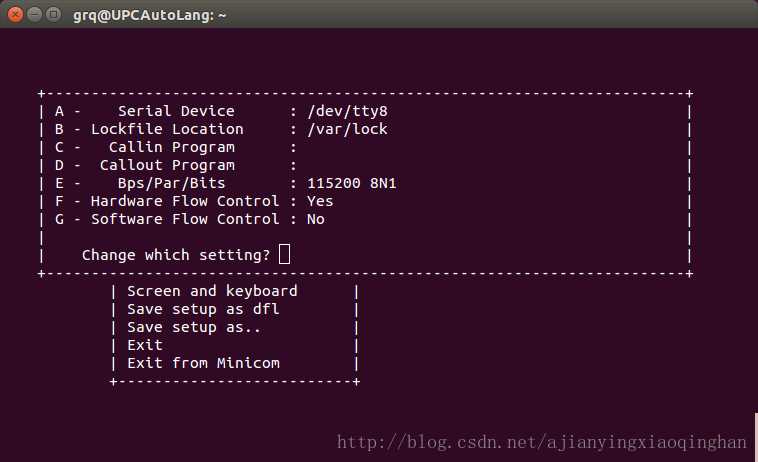Toggle Software Flow Control No value

[x=316, y=219]
